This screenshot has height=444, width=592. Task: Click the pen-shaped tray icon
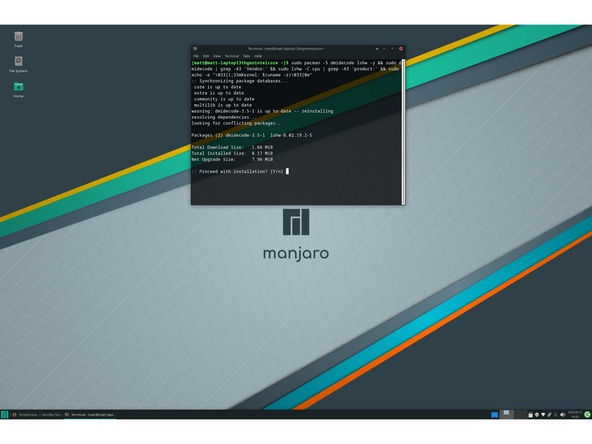pos(549,415)
